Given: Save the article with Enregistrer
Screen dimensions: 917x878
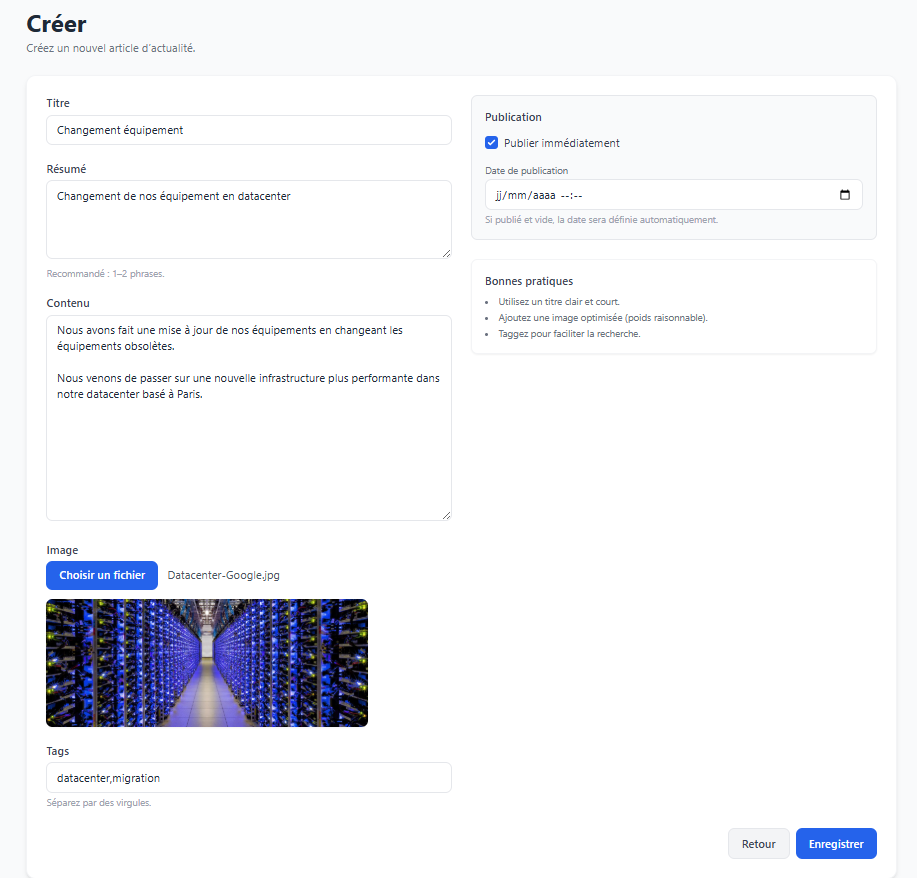Looking at the screenshot, I should 836,844.
